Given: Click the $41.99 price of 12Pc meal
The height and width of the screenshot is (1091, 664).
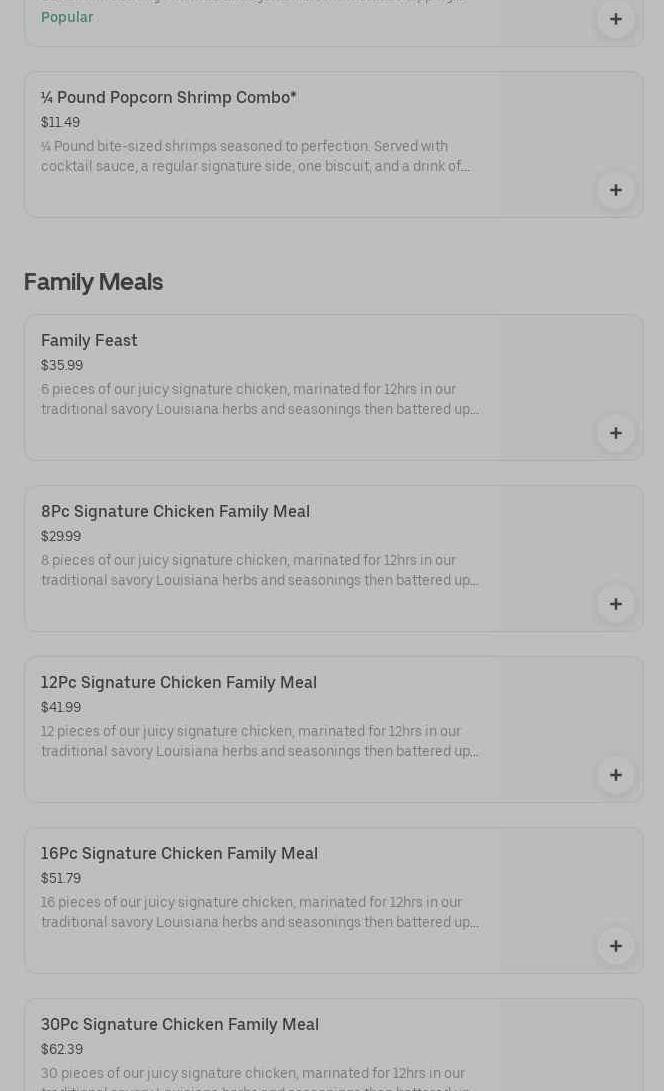Looking at the screenshot, I should click(x=61, y=707).
